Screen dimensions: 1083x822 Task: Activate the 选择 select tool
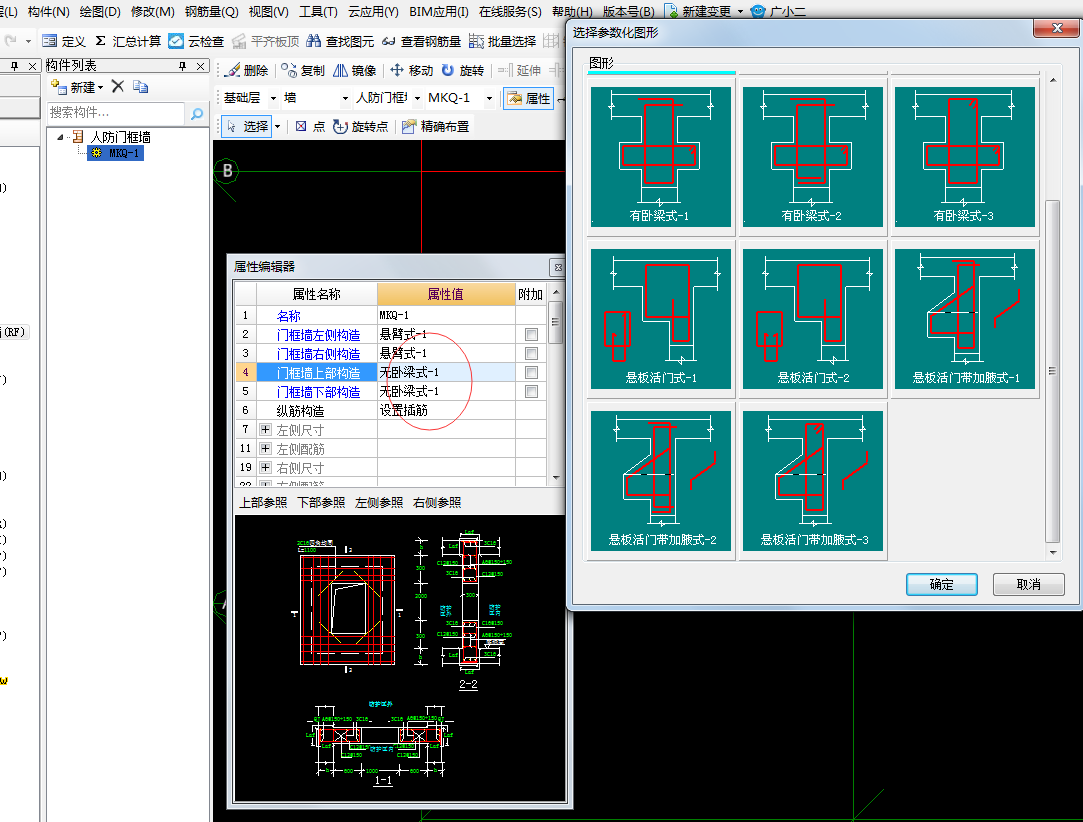tap(247, 126)
